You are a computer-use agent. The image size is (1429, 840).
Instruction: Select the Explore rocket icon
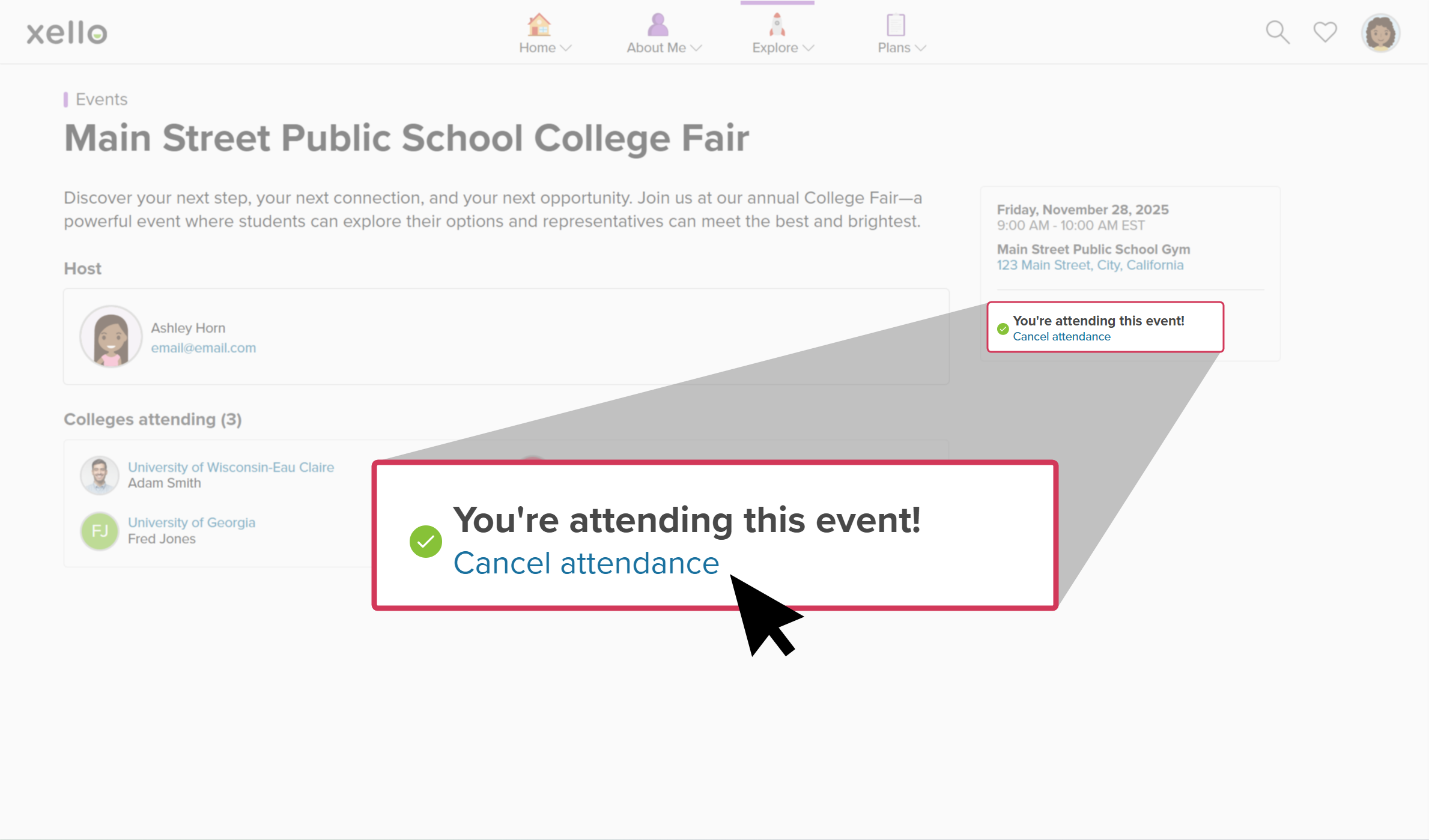(775, 24)
